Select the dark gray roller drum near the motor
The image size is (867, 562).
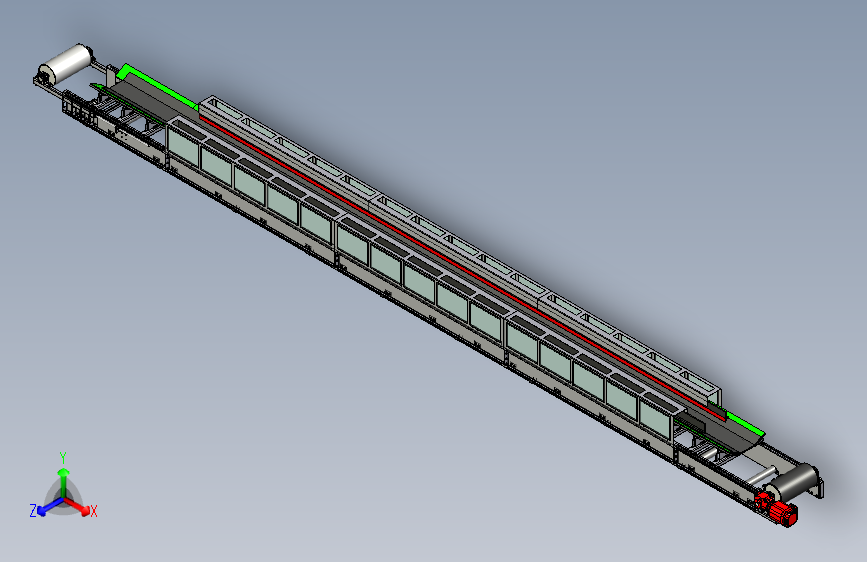795,481
